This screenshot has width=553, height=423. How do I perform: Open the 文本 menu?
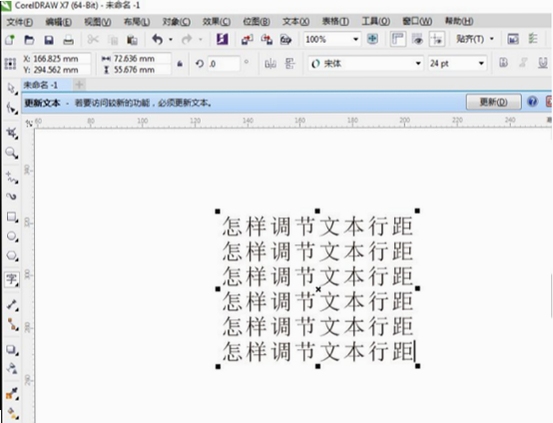point(296,22)
